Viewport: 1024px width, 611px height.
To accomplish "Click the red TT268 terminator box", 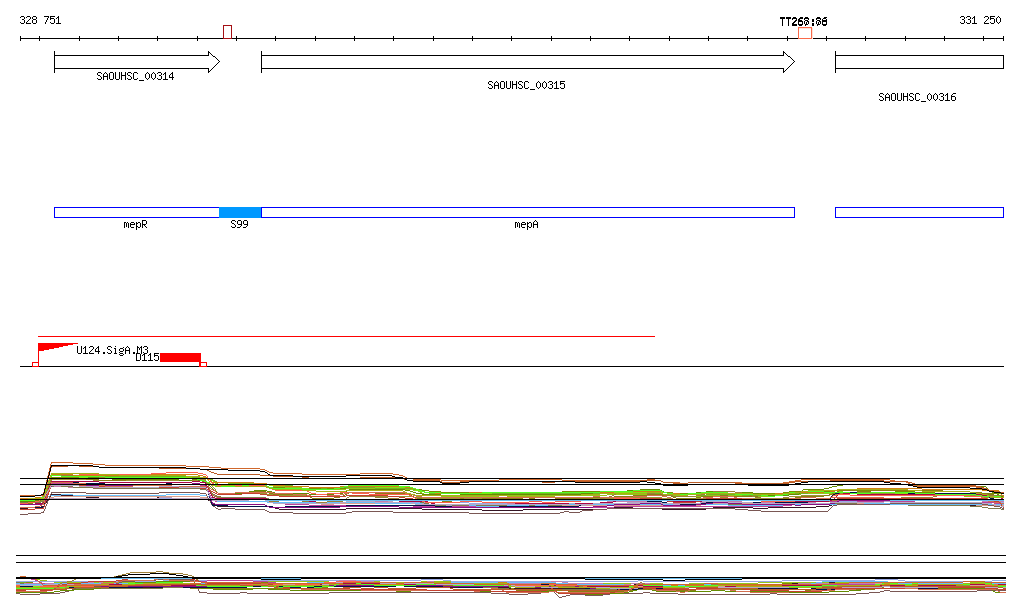I will click(x=805, y=33).
